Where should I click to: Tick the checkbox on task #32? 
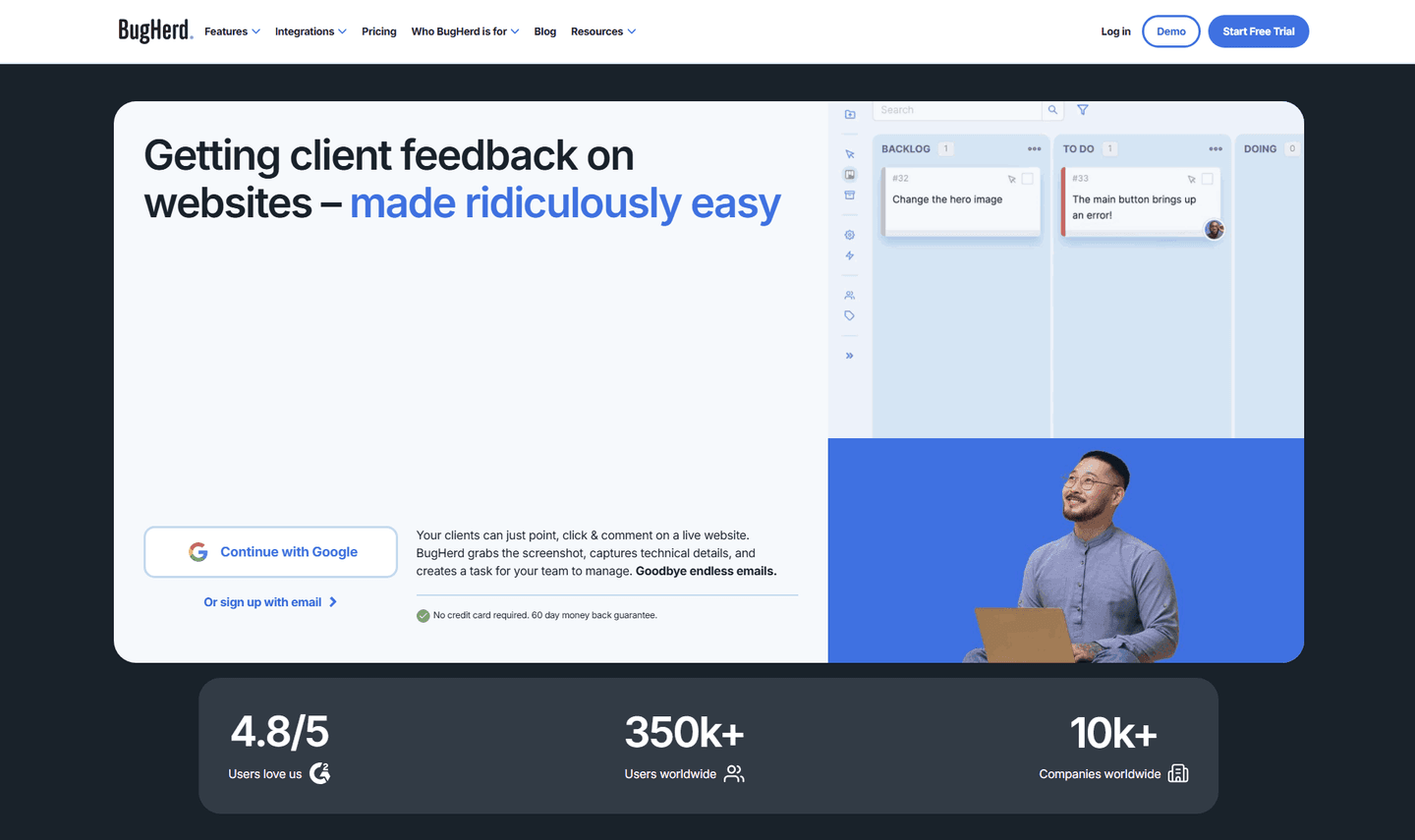click(1028, 179)
